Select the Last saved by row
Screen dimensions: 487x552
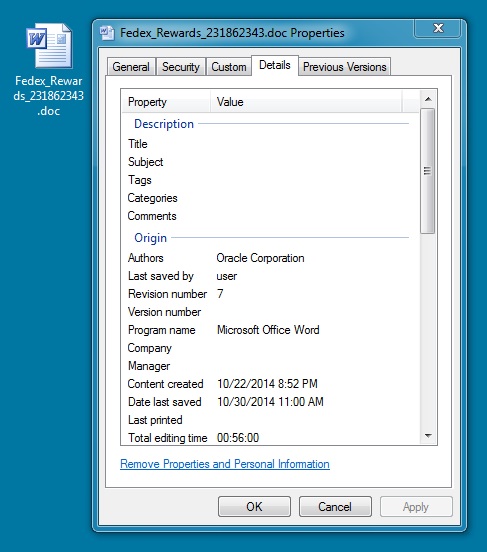pyautogui.click(x=268, y=276)
